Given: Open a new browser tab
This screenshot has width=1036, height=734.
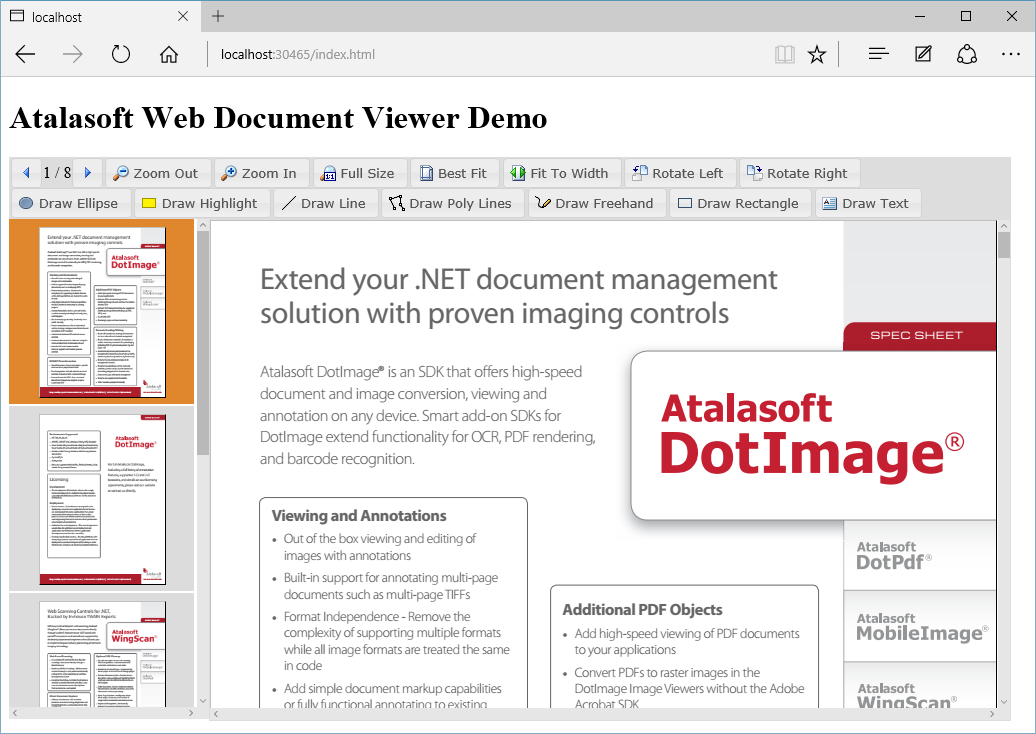Looking at the screenshot, I should (x=217, y=17).
